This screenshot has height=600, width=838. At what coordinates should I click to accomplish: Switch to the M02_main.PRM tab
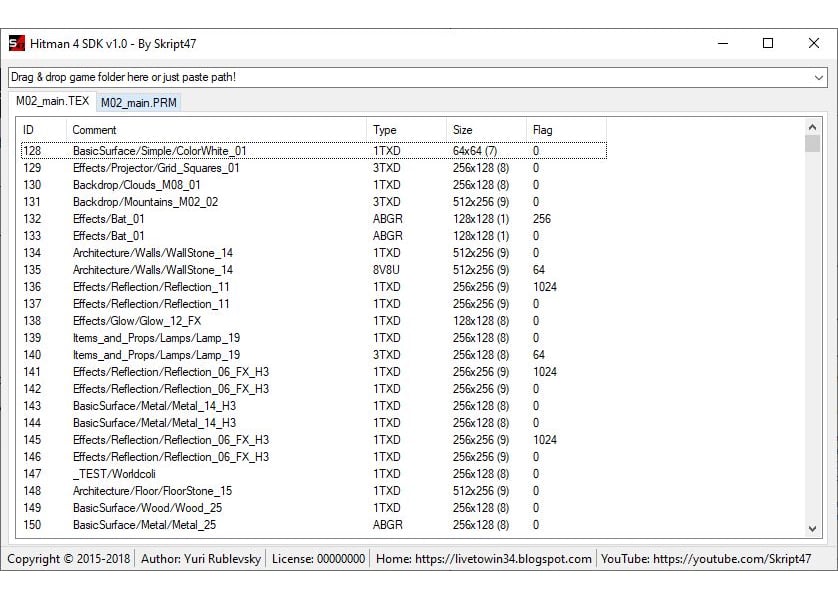point(138,103)
